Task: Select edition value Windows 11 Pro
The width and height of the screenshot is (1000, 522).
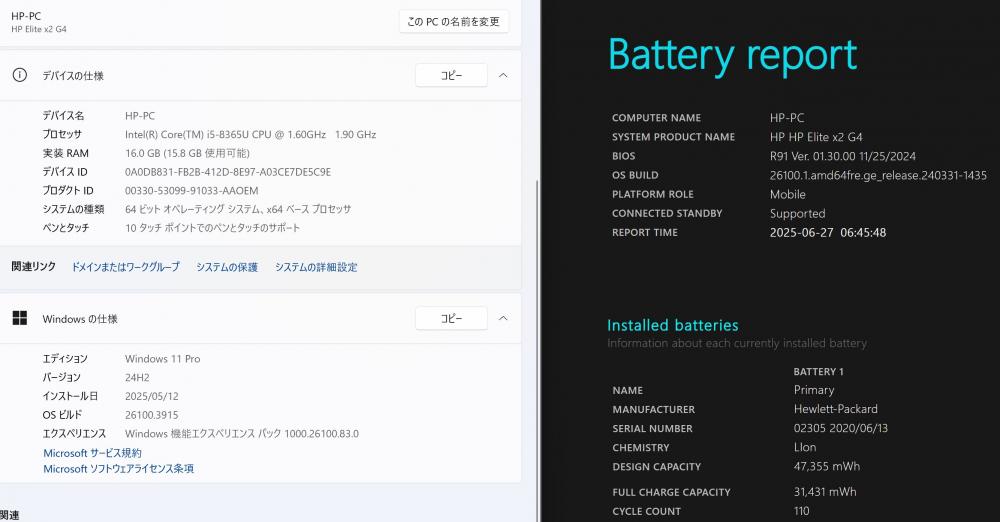Action: point(163,359)
